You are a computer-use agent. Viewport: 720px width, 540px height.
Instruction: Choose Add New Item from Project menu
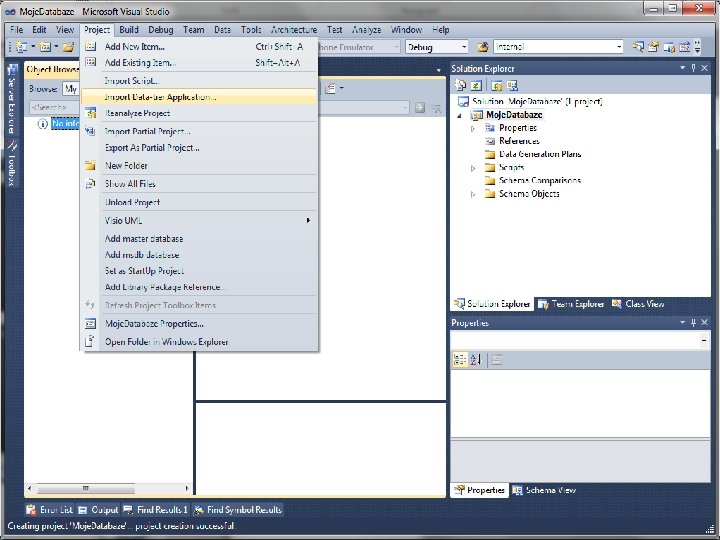pyautogui.click(x=199, y=46)
